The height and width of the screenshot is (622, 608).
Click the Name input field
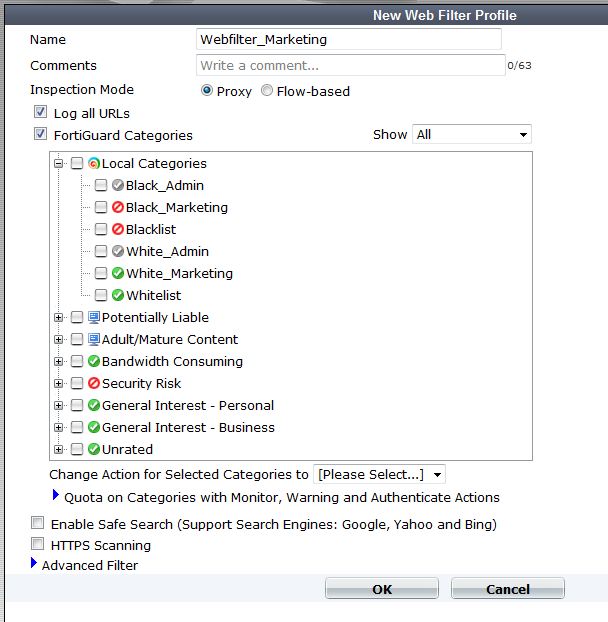pos(349,39)
